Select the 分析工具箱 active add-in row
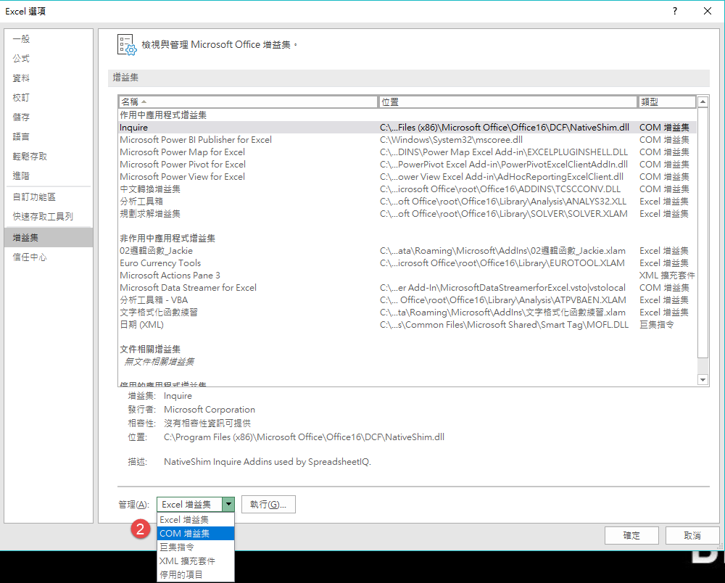Image resolution: width=725 pixels, height=583 pixels. pos(407,201)
